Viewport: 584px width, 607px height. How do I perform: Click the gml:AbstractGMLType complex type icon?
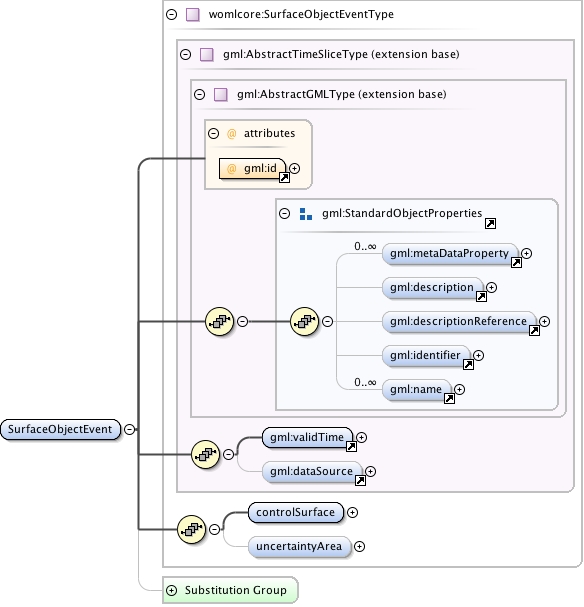(221, 94)
